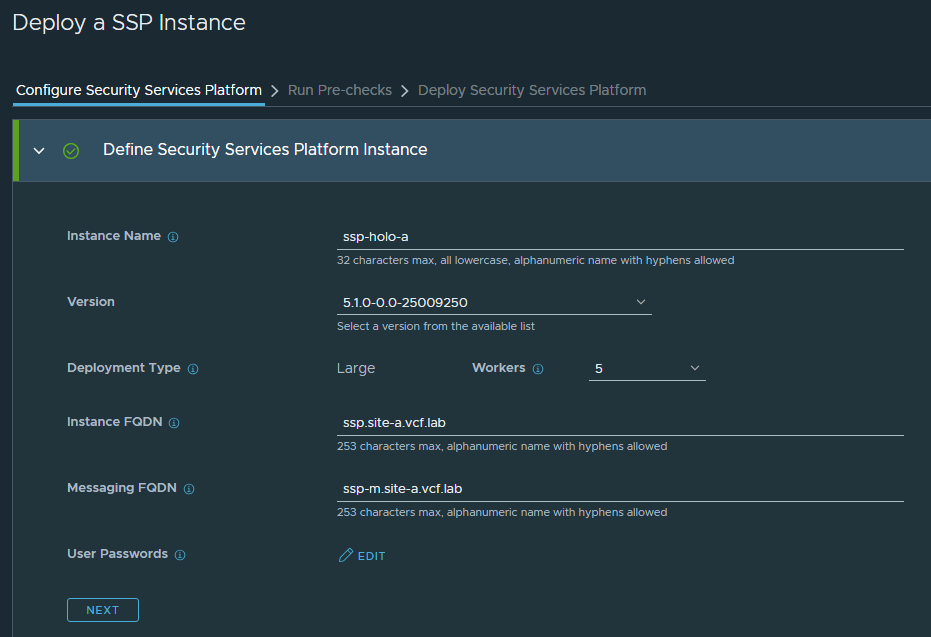Open the Instance Name info tooltip icon
The height and width of the screenshot is (637, 931).
pos(173,237)
